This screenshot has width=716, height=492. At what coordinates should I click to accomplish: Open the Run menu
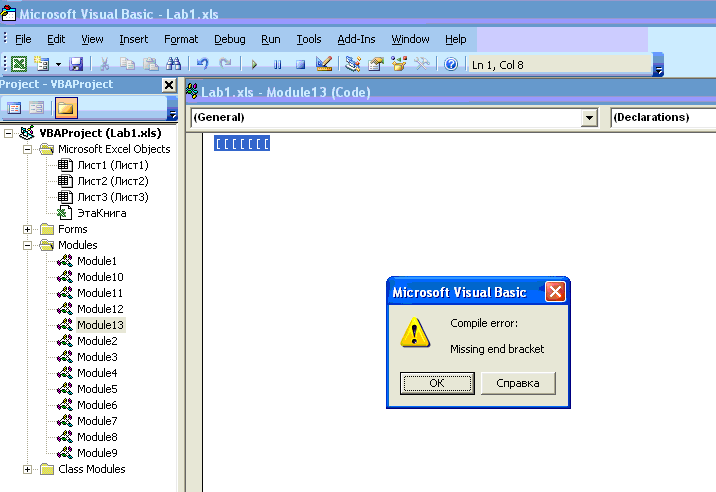[x=270, y=39]
